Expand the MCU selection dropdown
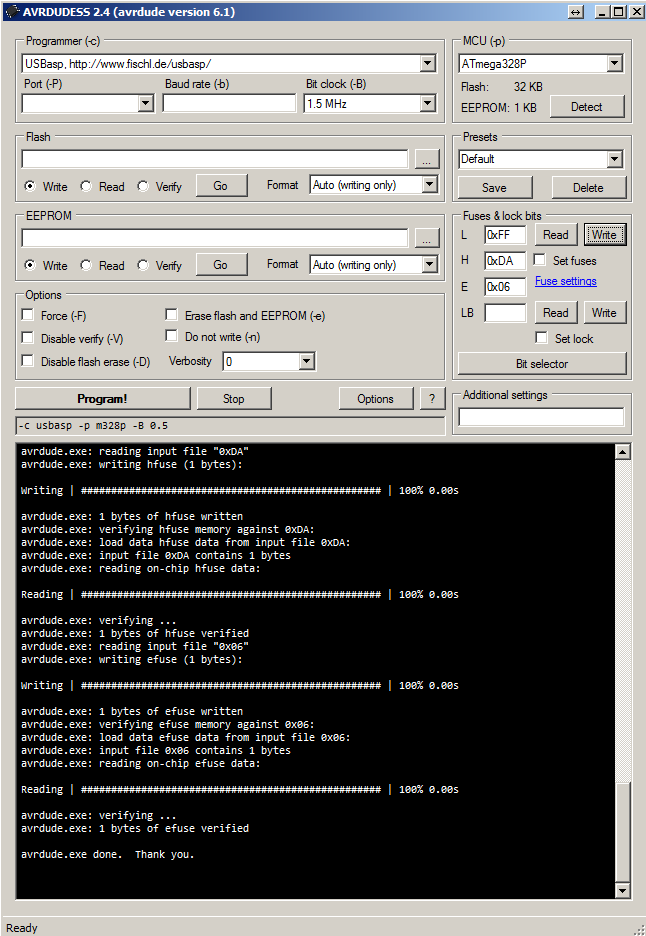Viewport: 646px width, 936px height. [x=615, y=64]
